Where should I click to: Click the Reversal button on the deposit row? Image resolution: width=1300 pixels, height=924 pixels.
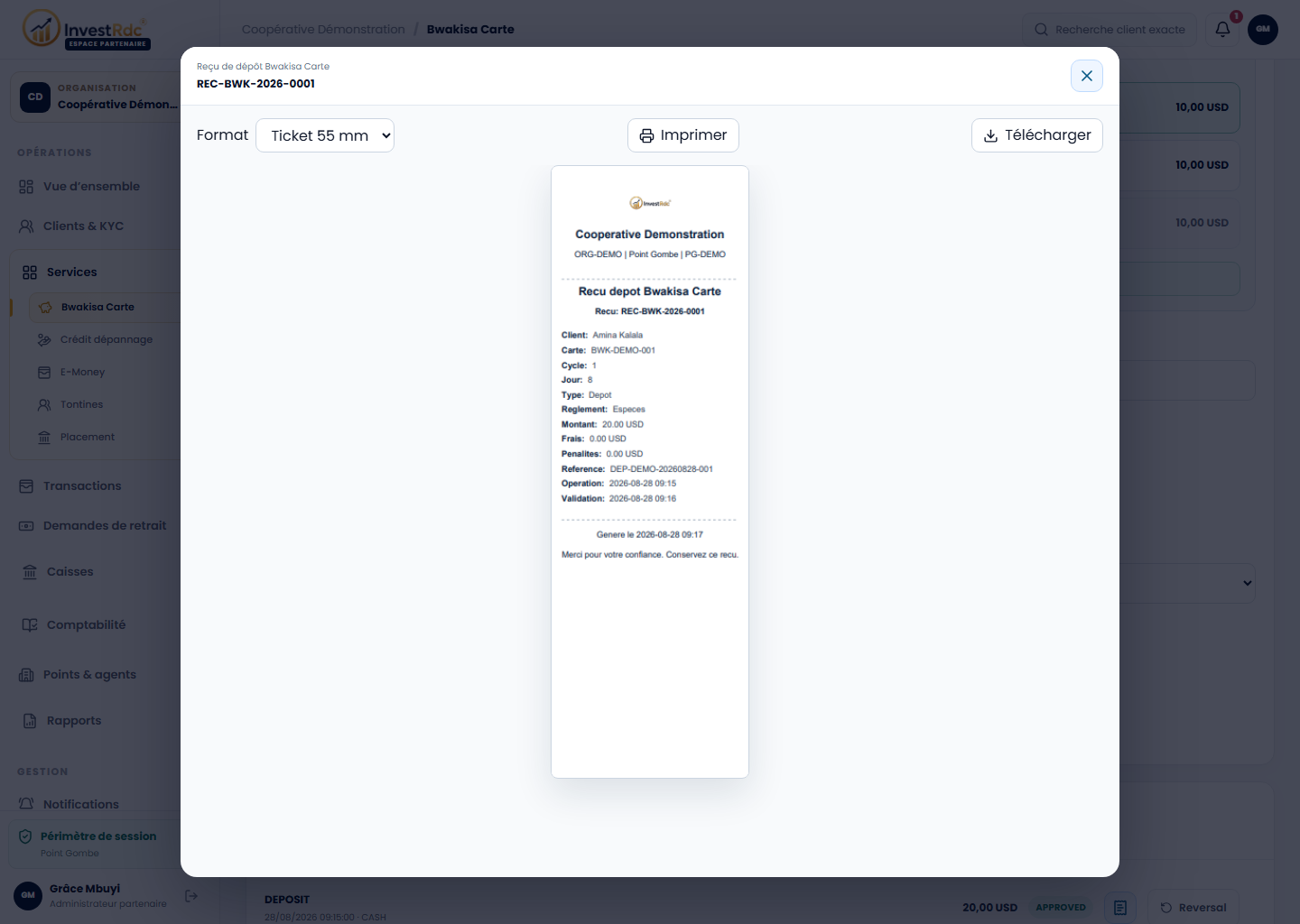tap(1193, 908)
